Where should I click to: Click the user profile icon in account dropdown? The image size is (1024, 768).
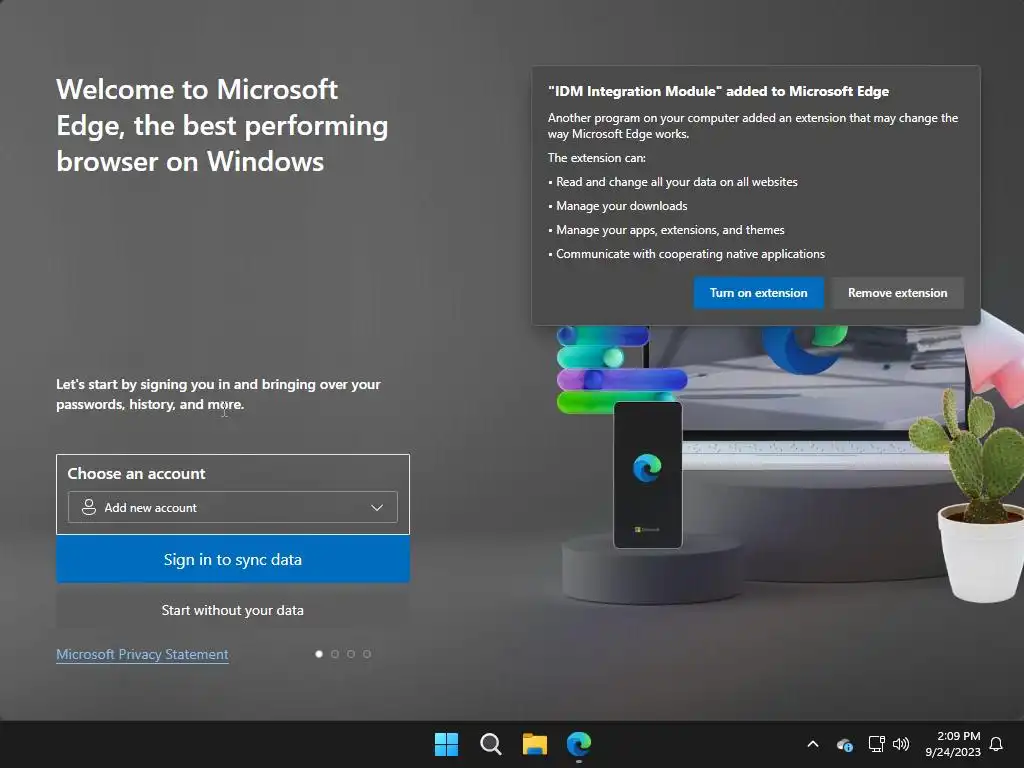point(89,507)
